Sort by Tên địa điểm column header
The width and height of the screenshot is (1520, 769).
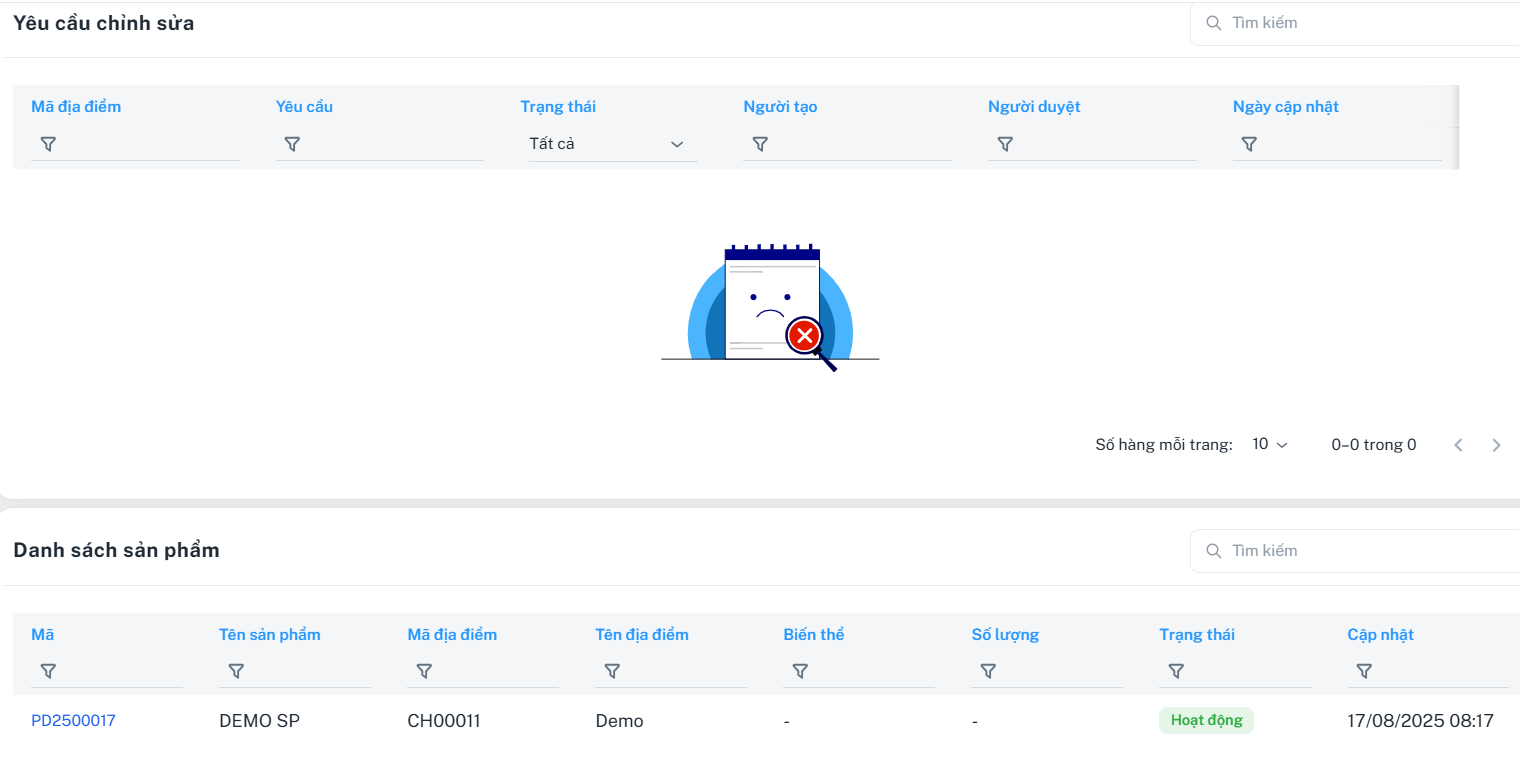[x=641, y=634]
